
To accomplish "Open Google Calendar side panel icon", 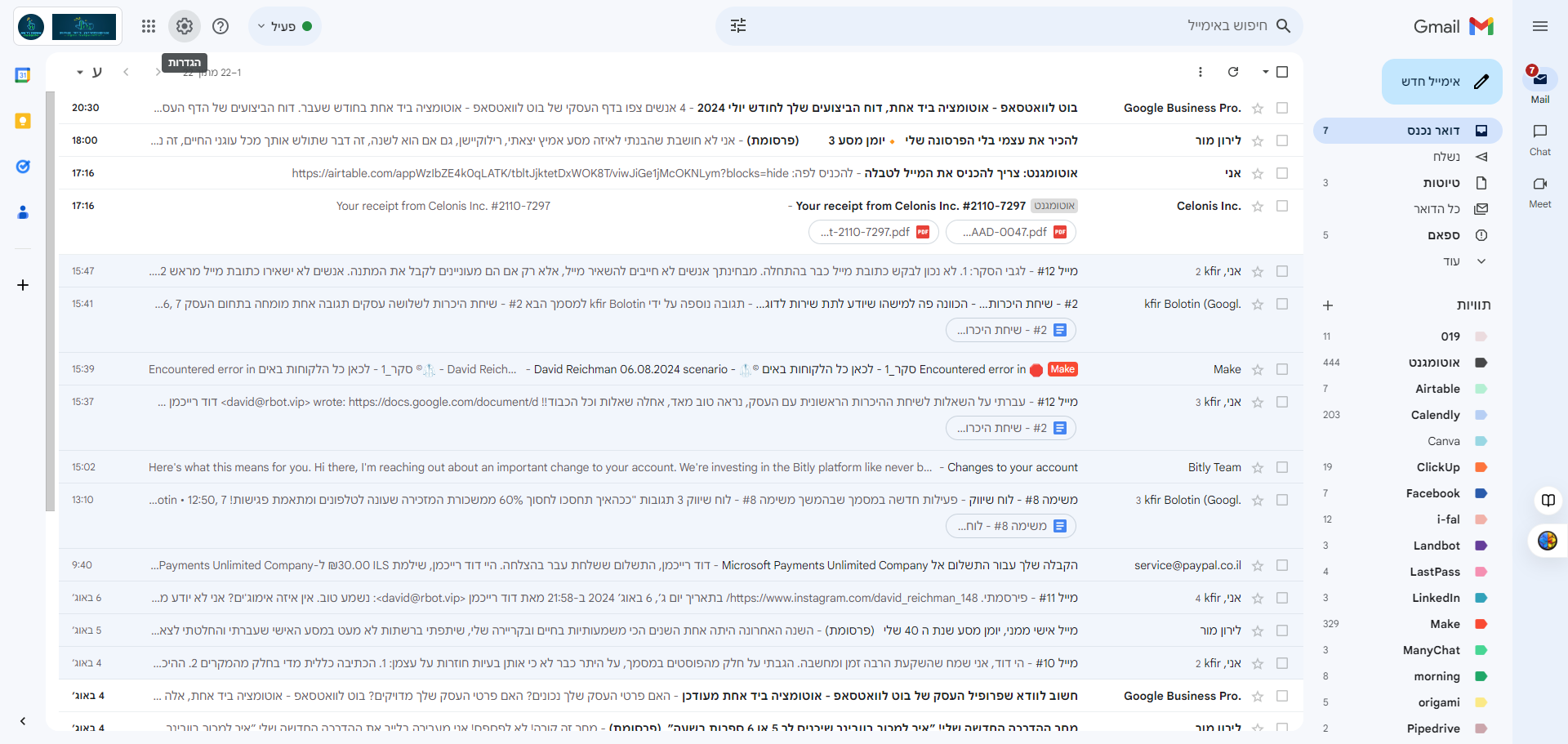I will (23, 75).
